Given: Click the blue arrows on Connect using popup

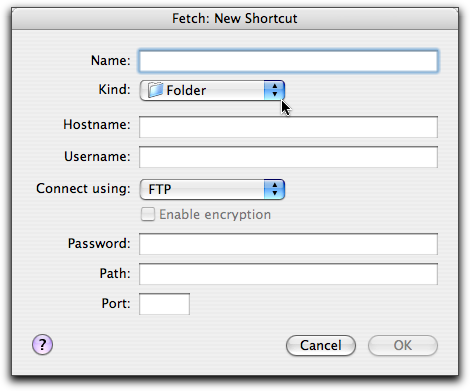Looking at the screenshot, I should pos(274,189).
